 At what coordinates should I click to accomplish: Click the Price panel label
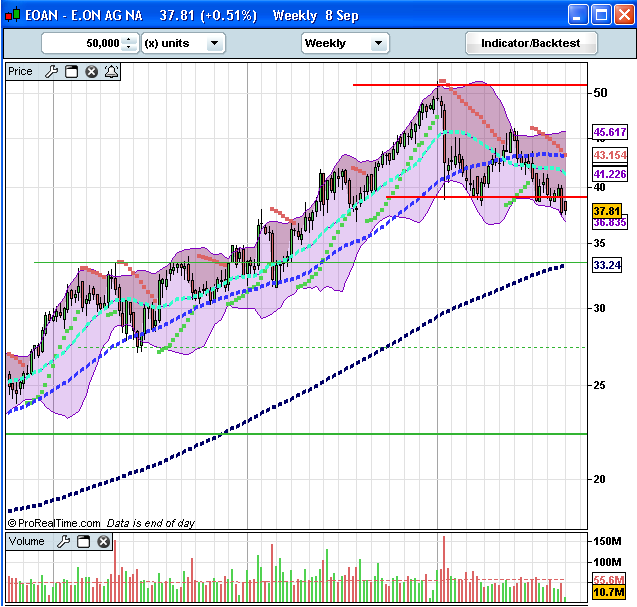pyautogui.click(x=20, y=72)
